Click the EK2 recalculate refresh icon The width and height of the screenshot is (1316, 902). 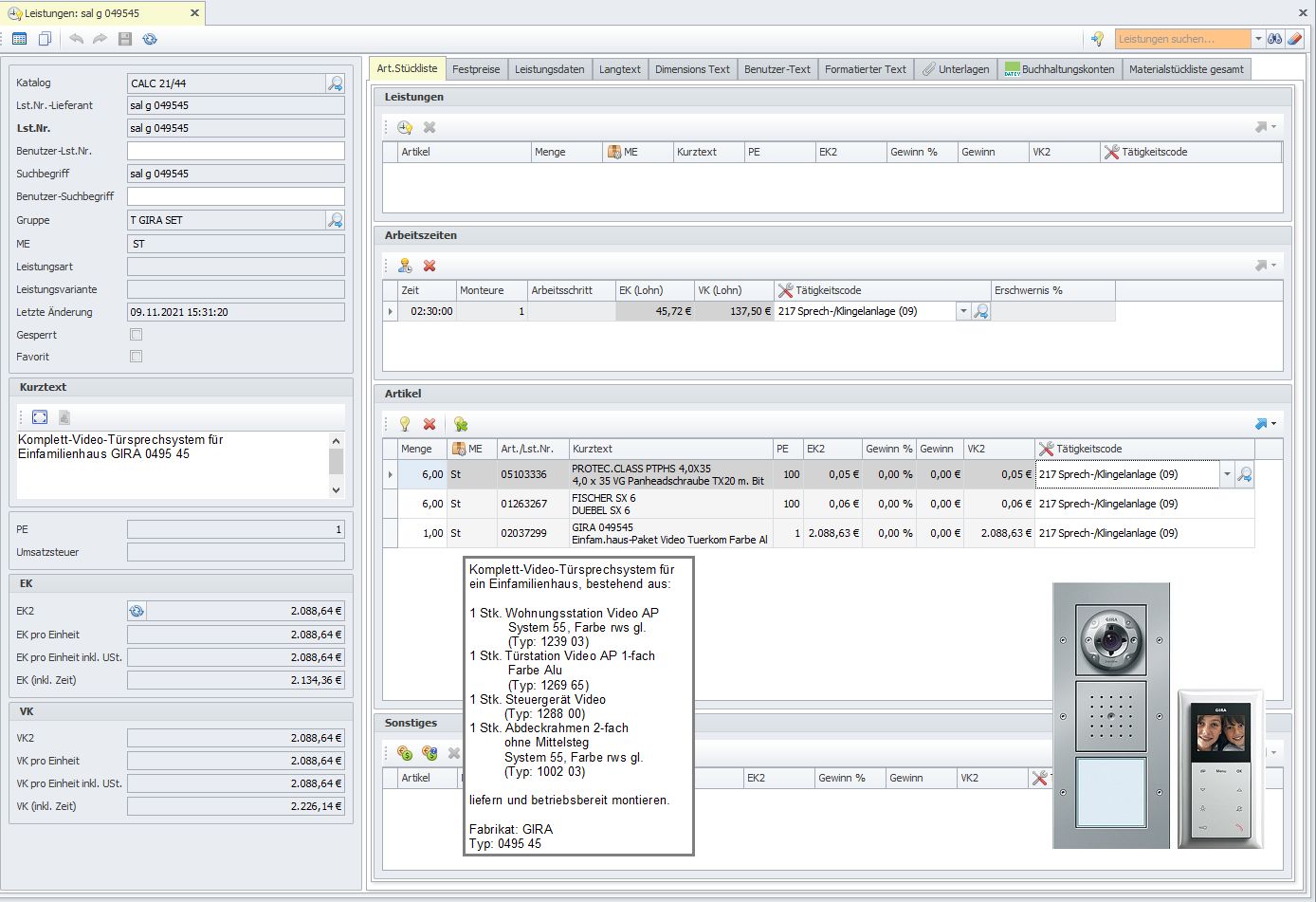[x=137, y=612]
